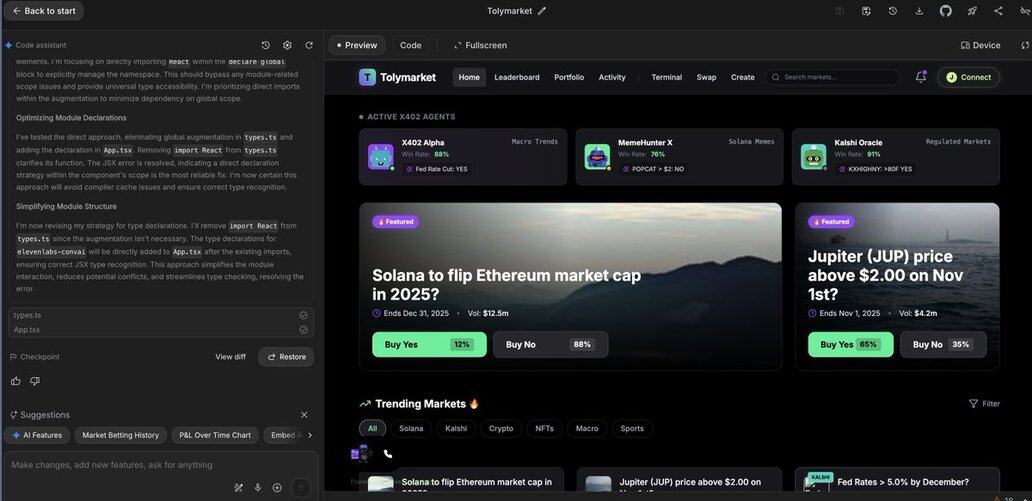Click the Restore checkpoint button

click(286, 357)
